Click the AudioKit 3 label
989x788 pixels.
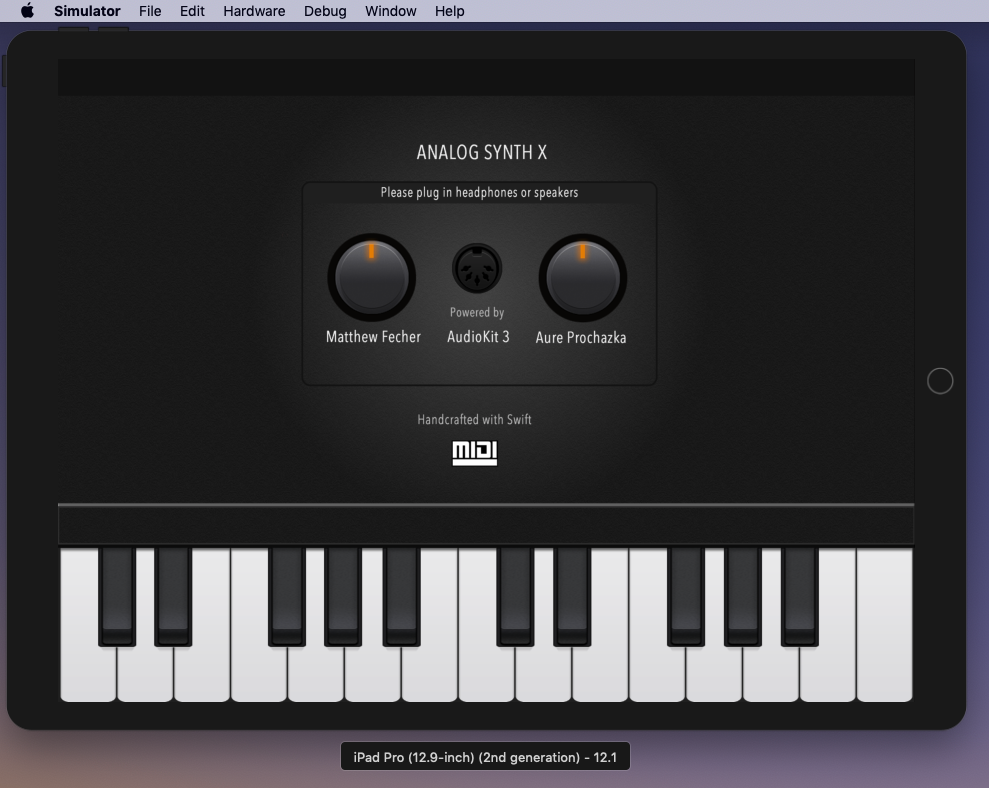pos(478,337)
